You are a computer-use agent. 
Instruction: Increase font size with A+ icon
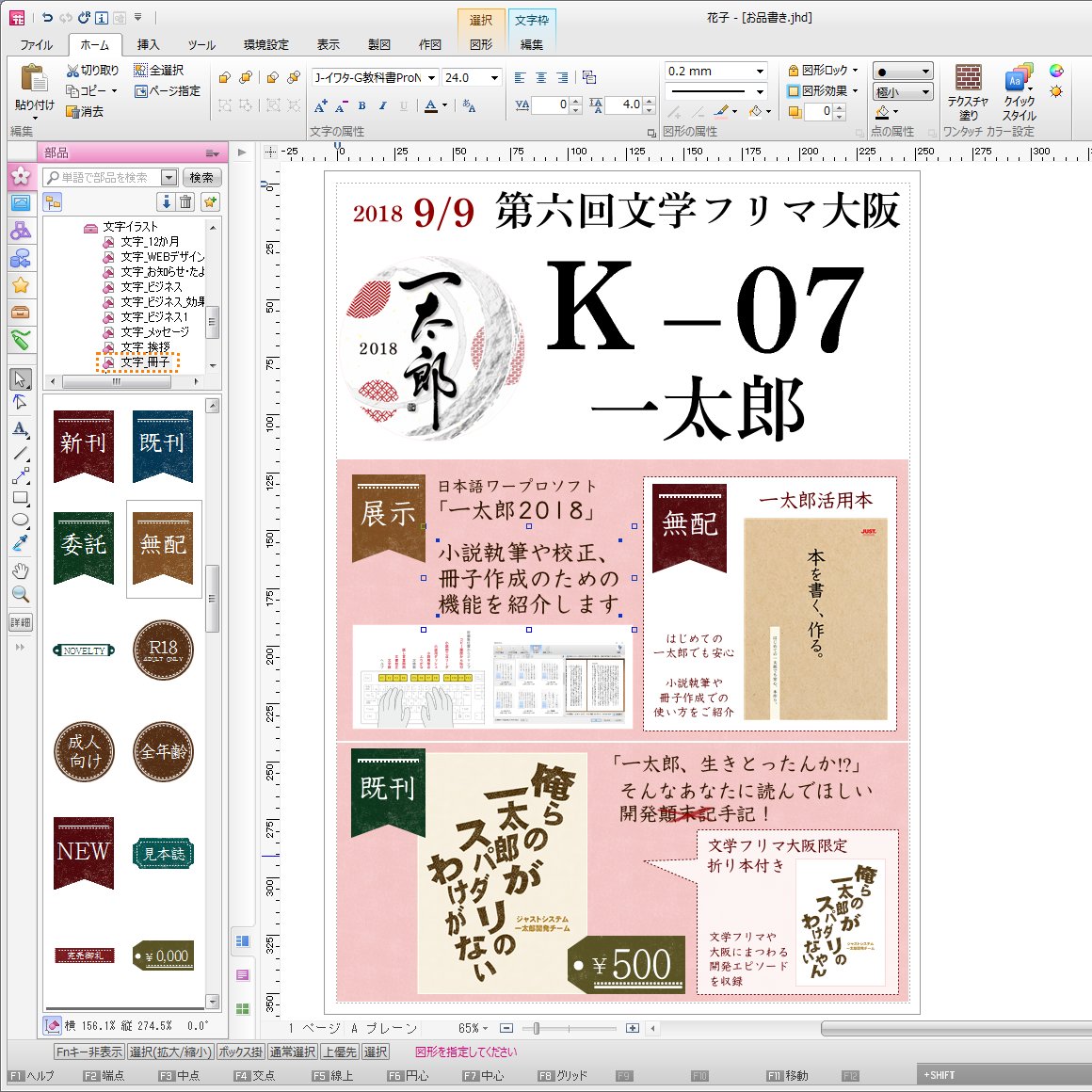[320, 105]
